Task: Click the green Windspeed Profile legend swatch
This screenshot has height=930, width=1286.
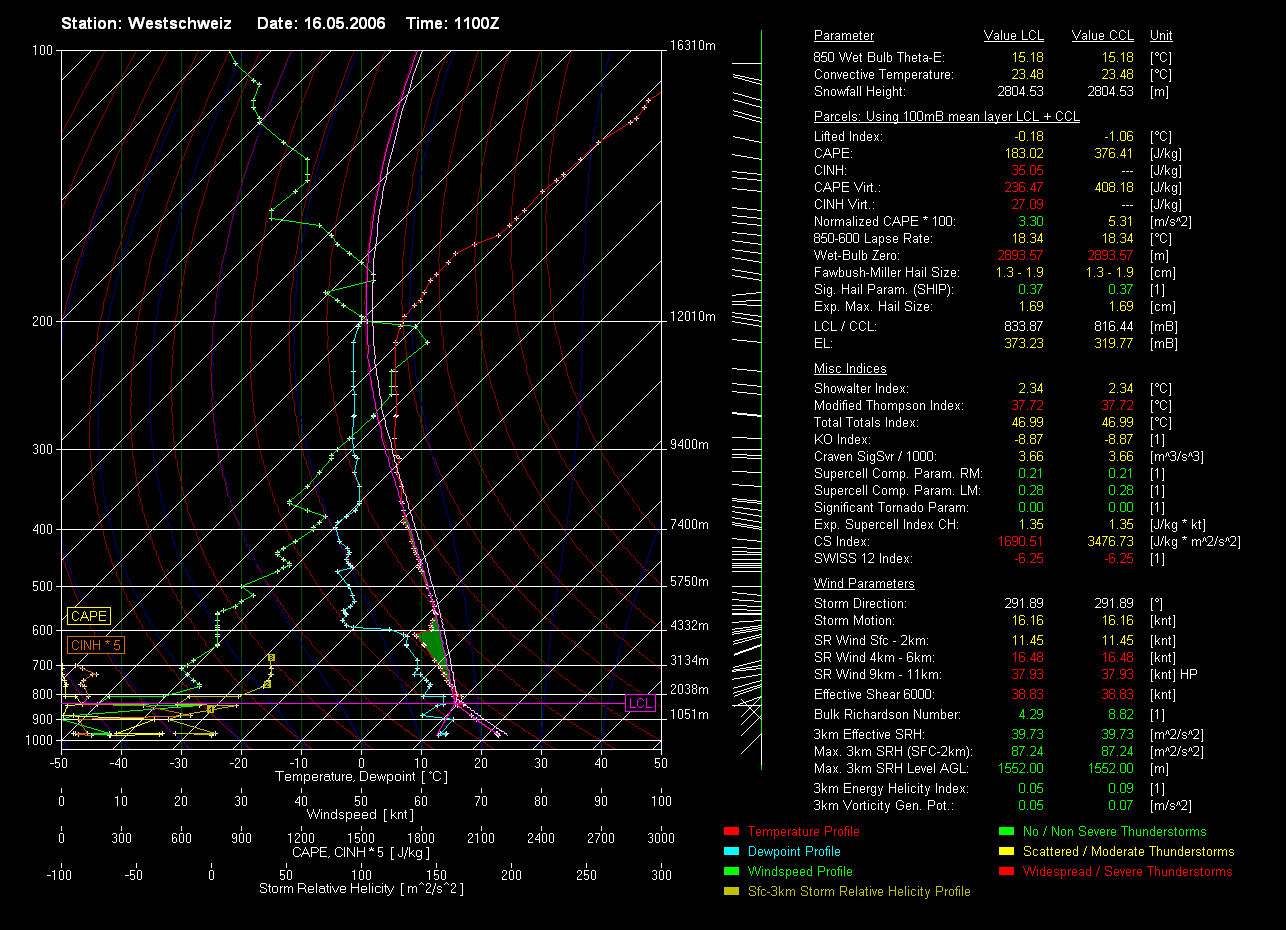Action: tap(730, 872)
